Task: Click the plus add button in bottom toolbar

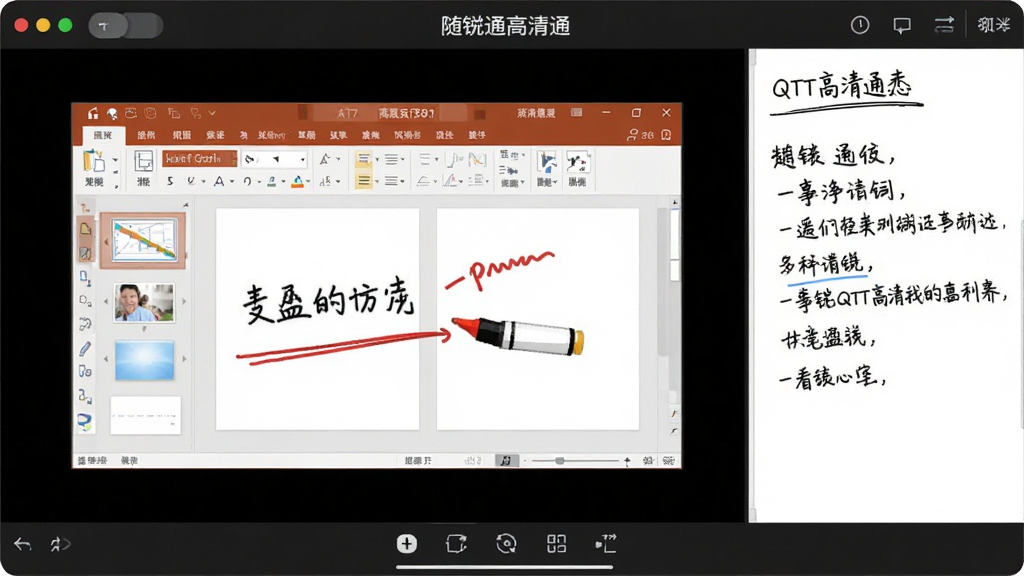Action: (x=406, y=543)
